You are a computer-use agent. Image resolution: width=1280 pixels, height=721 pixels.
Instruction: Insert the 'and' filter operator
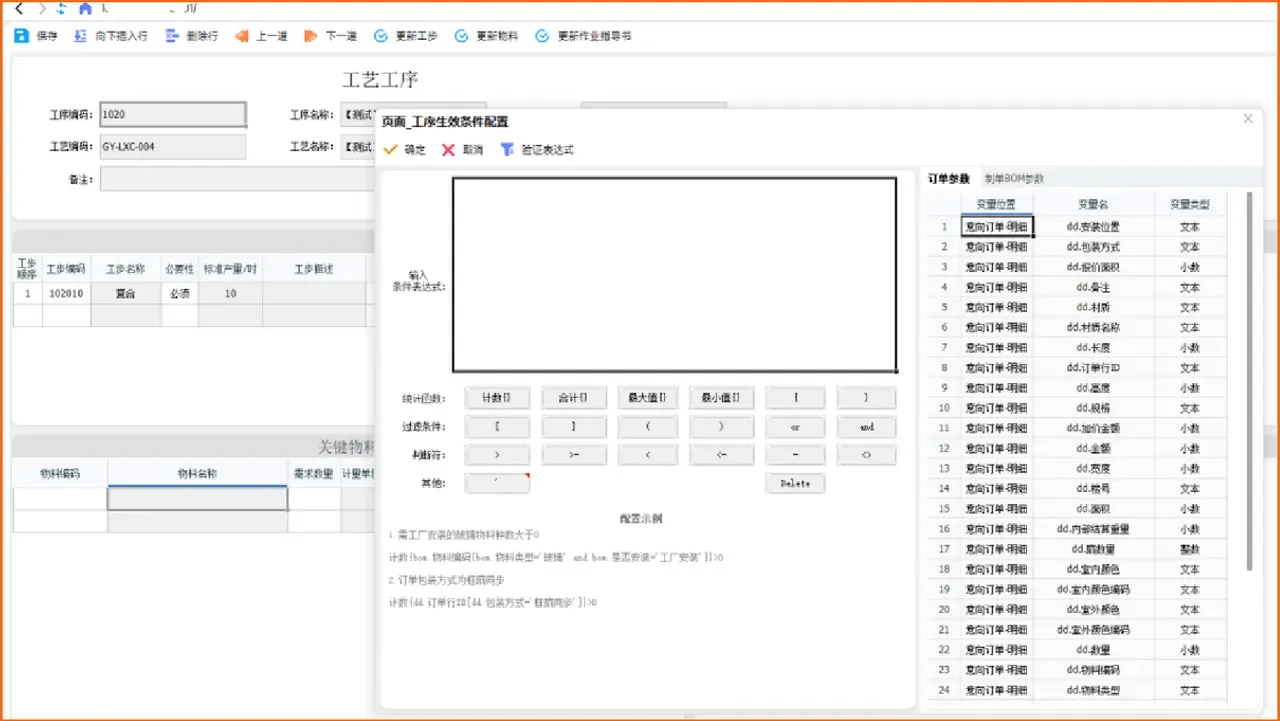click(x=866, y=427)
